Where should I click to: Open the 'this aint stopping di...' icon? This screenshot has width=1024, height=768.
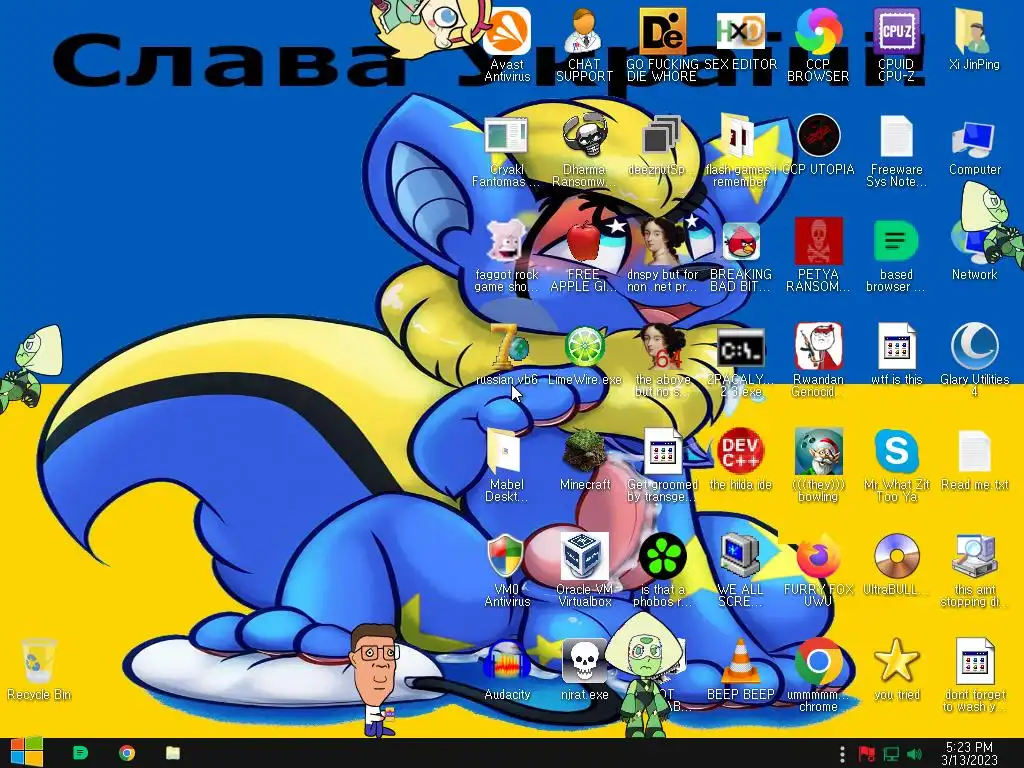pos(974,571)
